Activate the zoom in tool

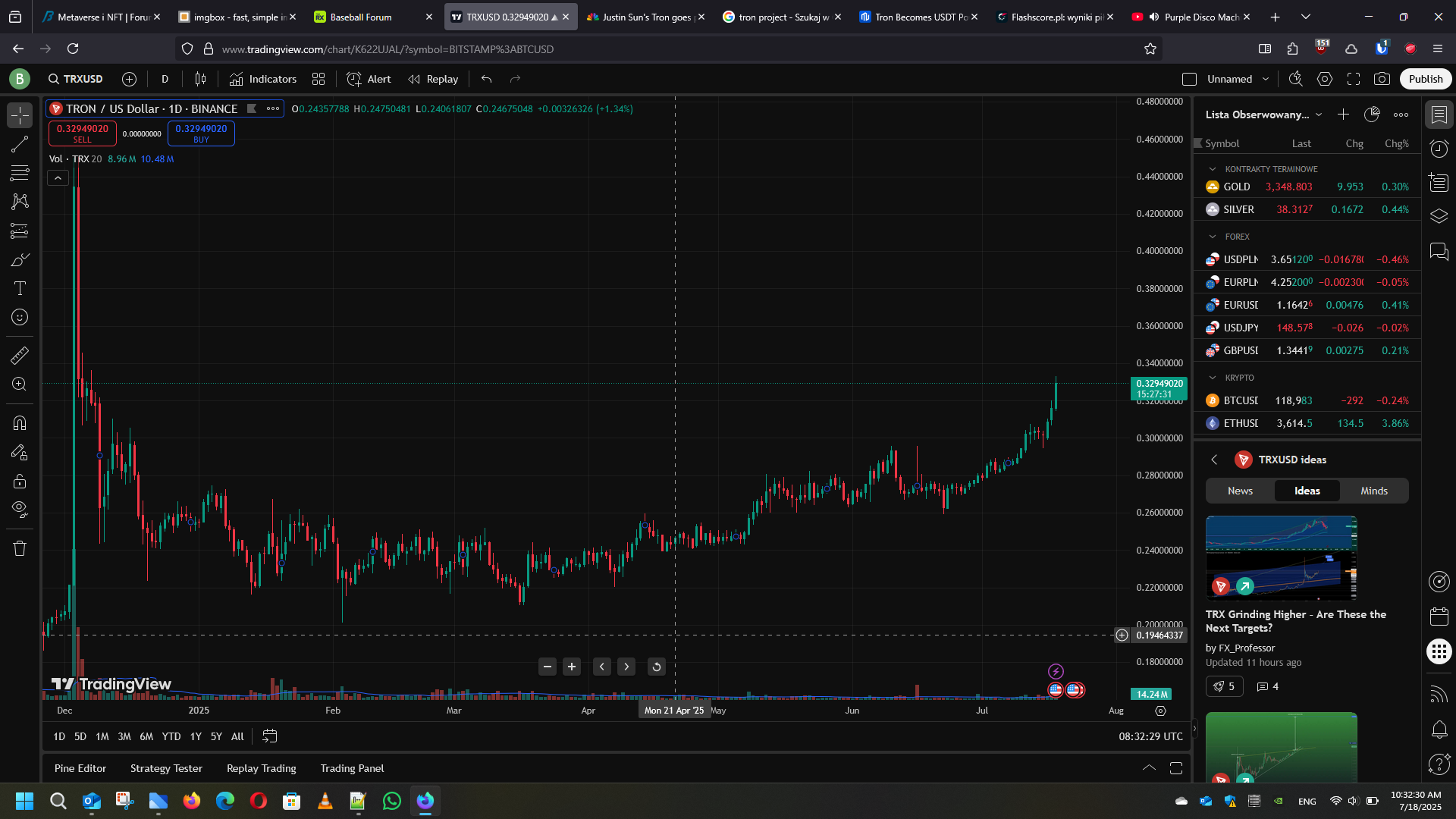(x=20, y=384)
